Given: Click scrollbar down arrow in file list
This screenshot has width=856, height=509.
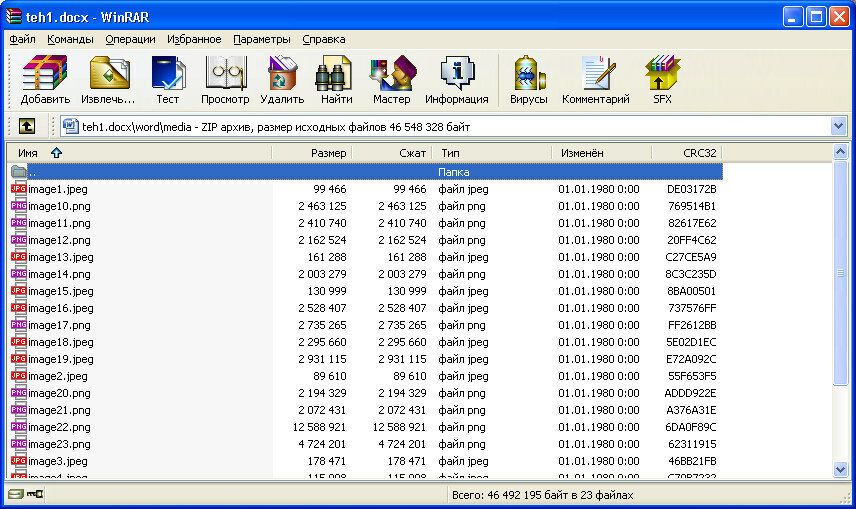Looking at the screenshot, I should point(840,469).
